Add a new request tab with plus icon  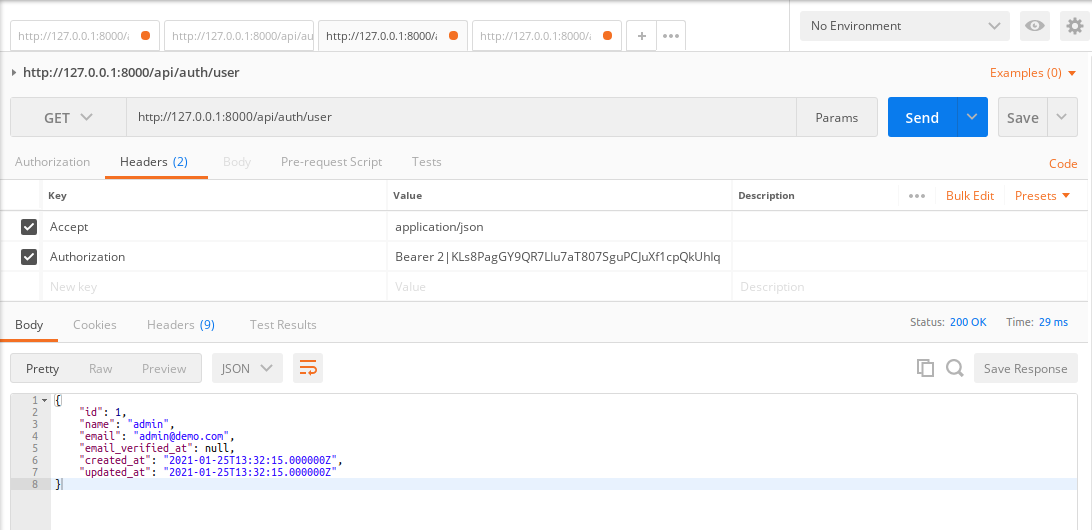641,35
